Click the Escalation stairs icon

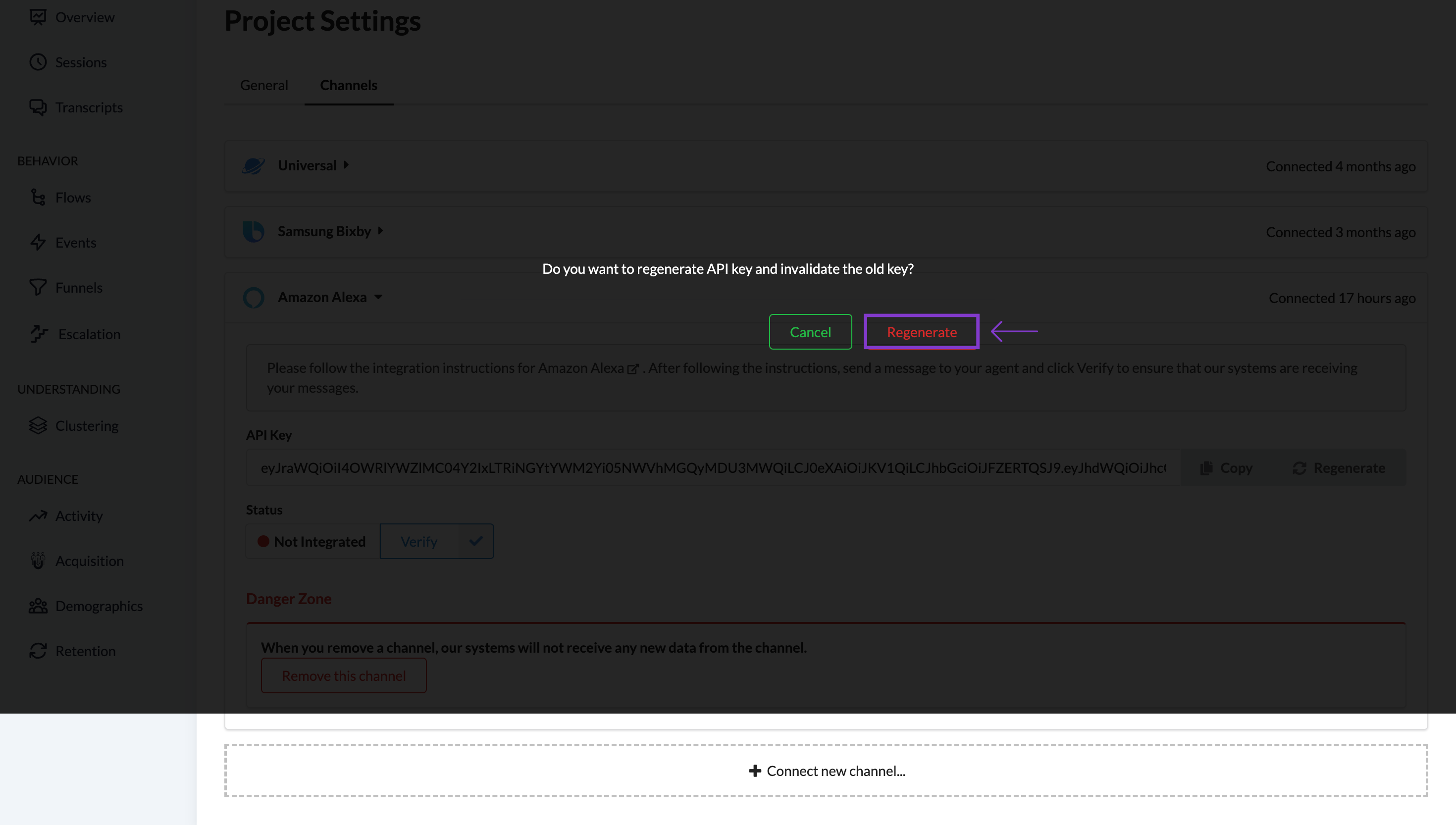coord(39,334)
